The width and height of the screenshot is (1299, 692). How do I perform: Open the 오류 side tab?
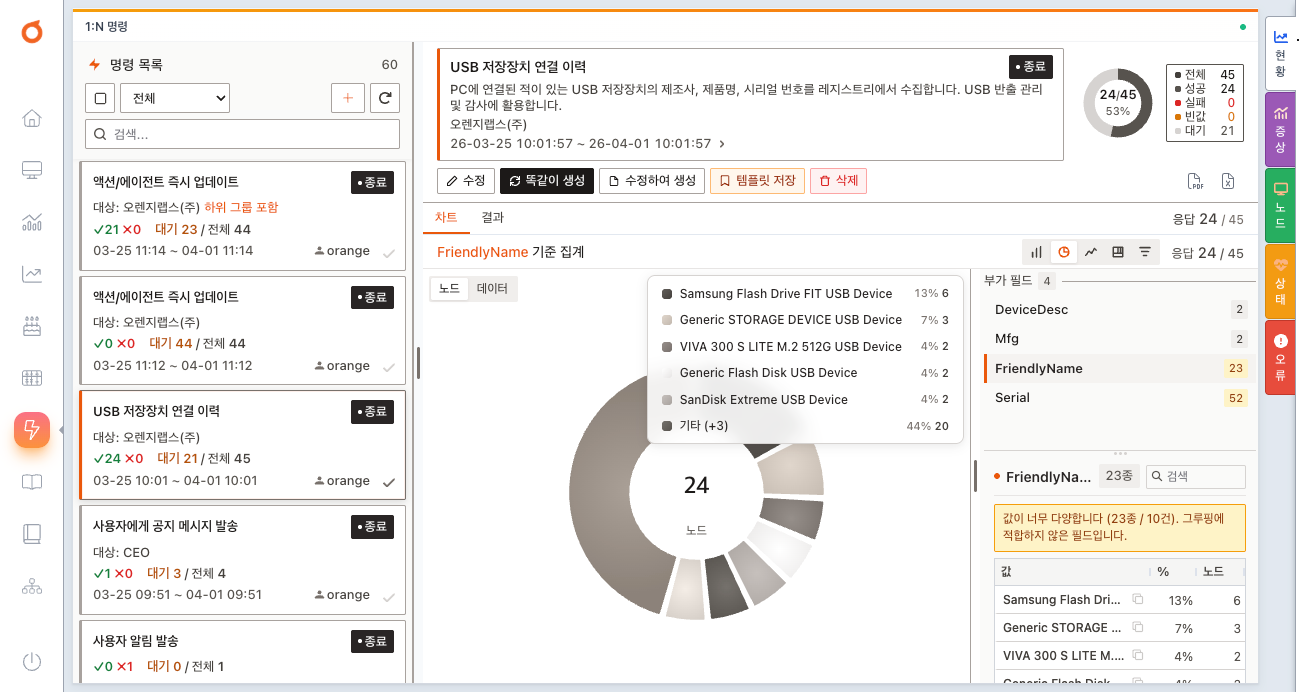[x=1280, y=357]
